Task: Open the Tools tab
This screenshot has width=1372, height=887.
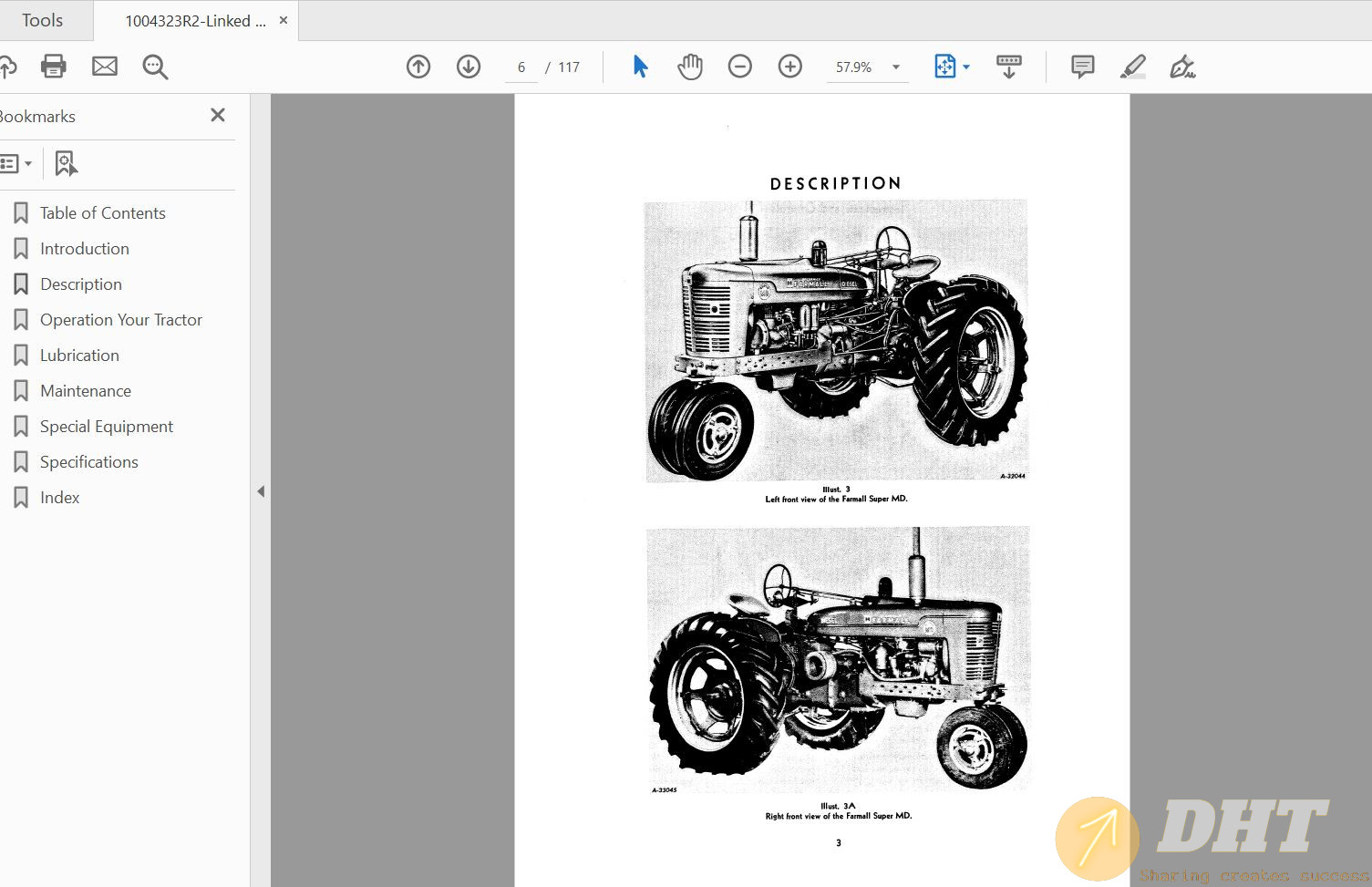Action: click(x=42, y=20)
